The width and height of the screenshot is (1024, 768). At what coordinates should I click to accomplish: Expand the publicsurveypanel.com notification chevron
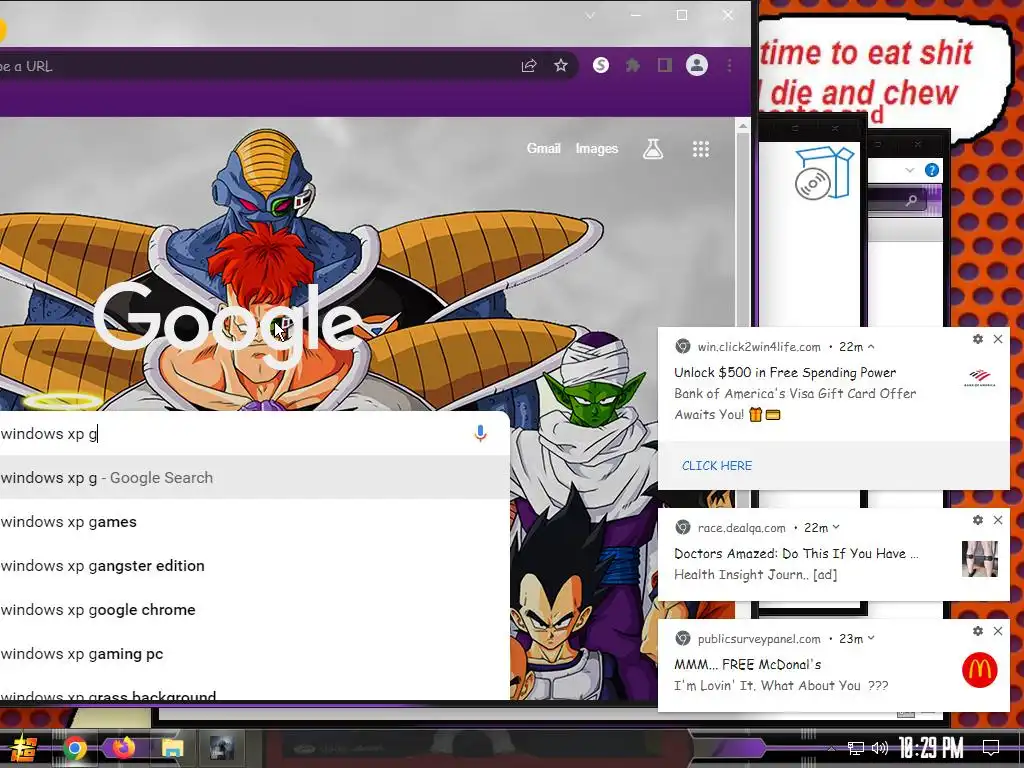pos(871,639)
